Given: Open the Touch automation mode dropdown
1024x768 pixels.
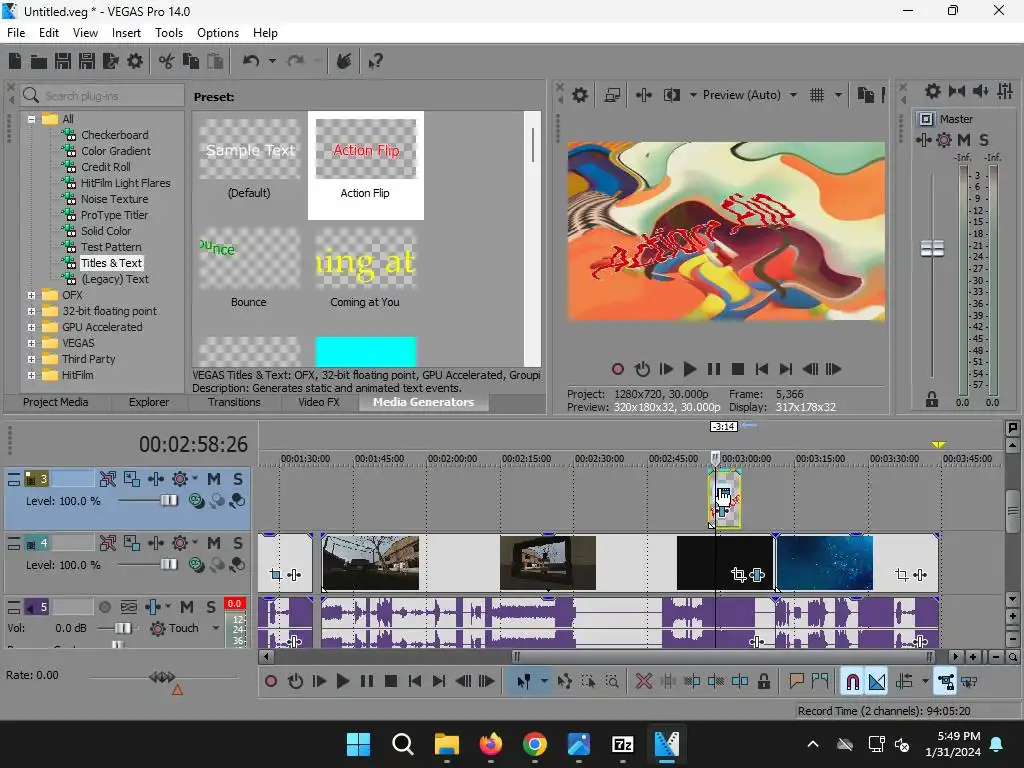Looking at the screenshot, I should tap(216, 628).
